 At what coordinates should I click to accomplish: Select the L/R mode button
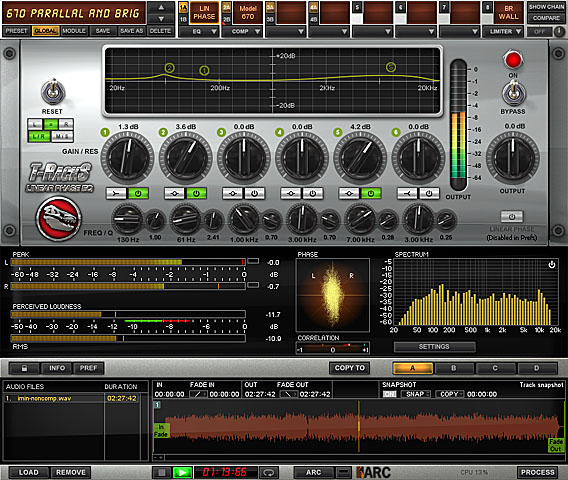pyautogui.click(x=39, y=136)
